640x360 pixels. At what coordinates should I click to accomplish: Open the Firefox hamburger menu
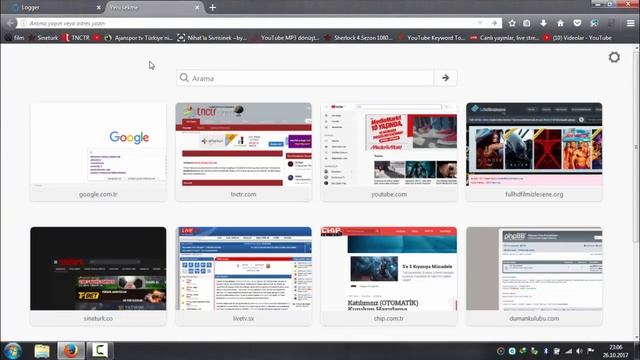coord(631,23)
